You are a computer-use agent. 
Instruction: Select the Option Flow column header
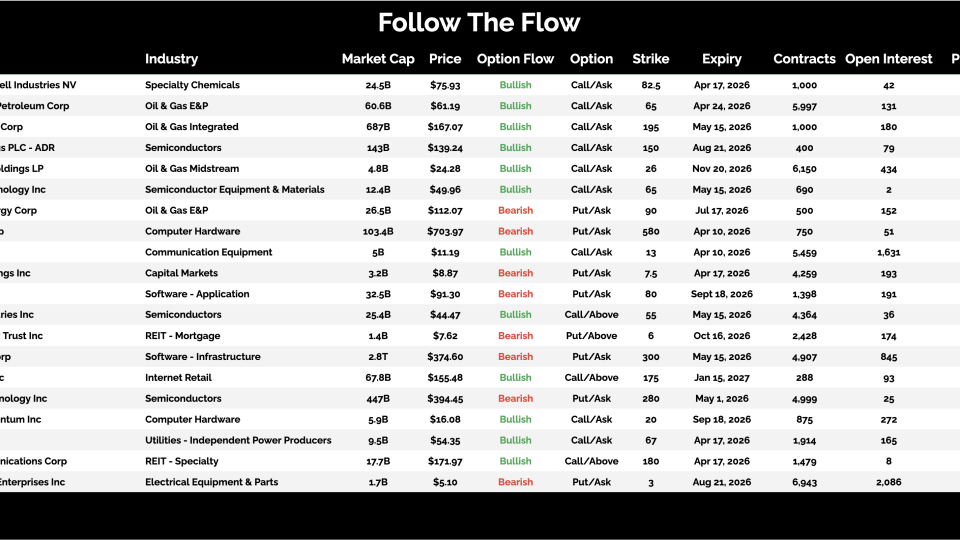515,59
